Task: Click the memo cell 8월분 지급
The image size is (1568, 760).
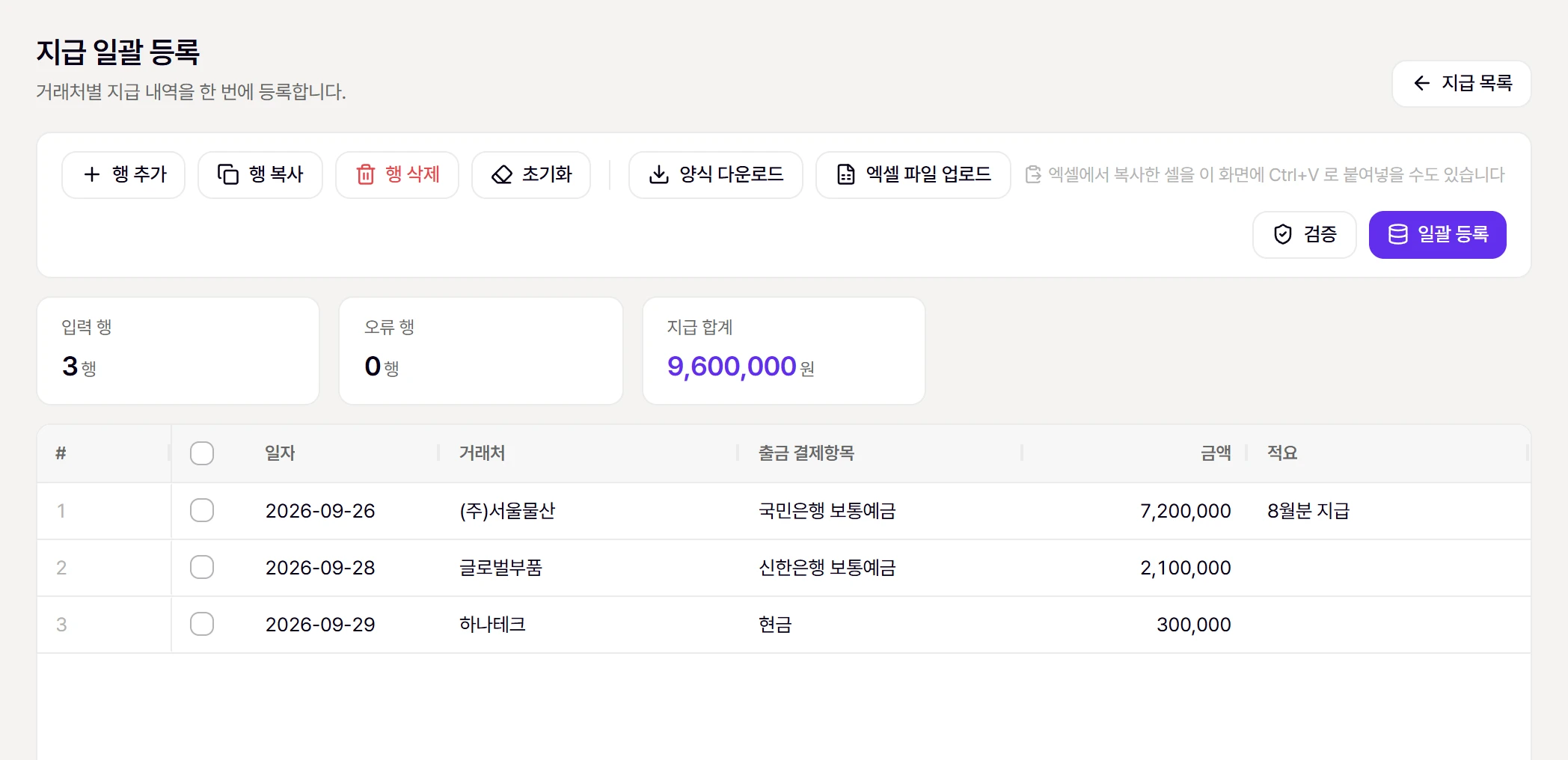Action: [1308, 511]
